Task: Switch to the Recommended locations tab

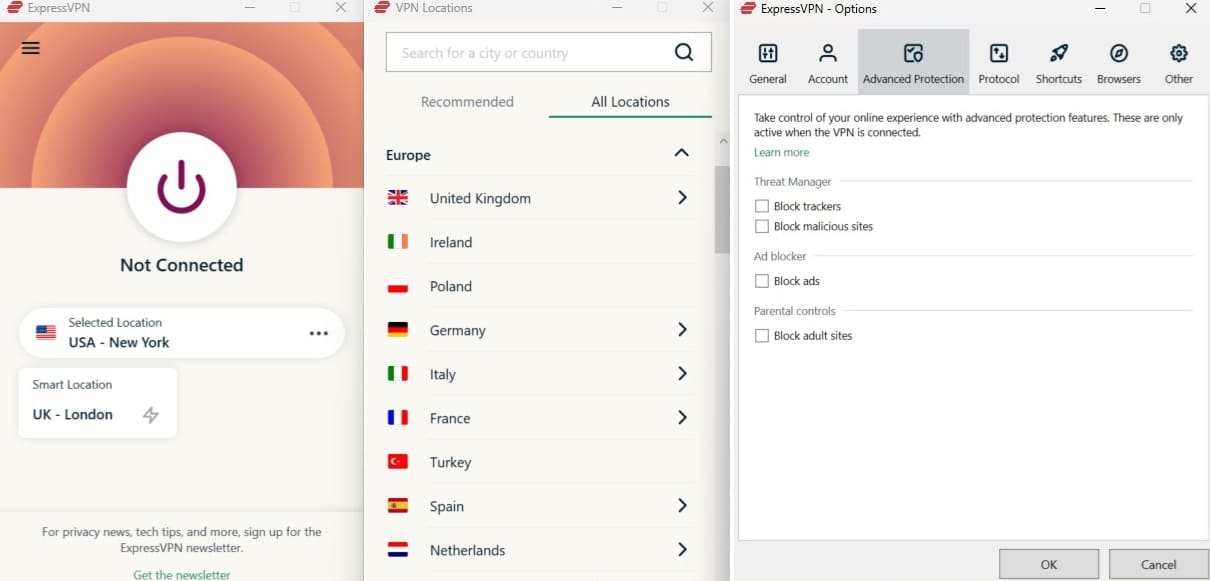Action: click(467, 102)
